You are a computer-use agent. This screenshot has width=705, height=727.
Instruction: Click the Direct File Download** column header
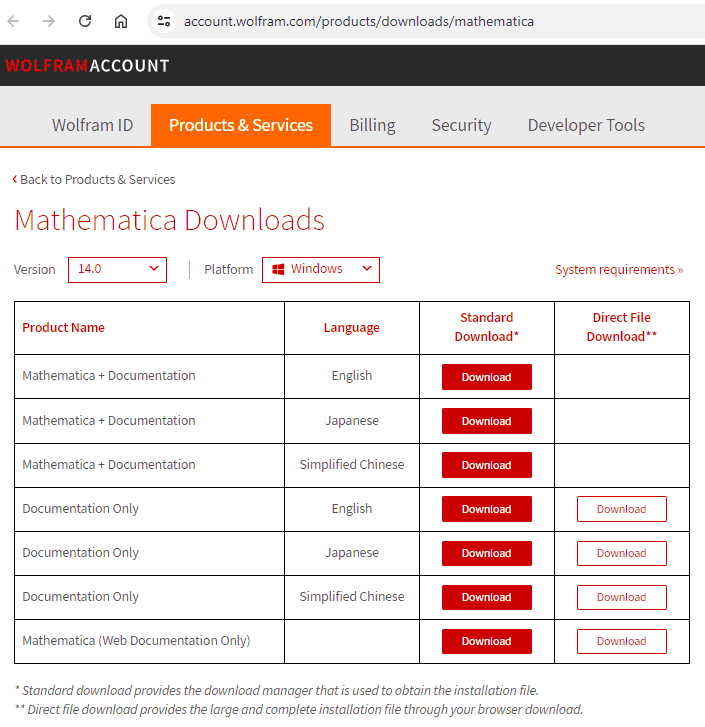point(622,327)
